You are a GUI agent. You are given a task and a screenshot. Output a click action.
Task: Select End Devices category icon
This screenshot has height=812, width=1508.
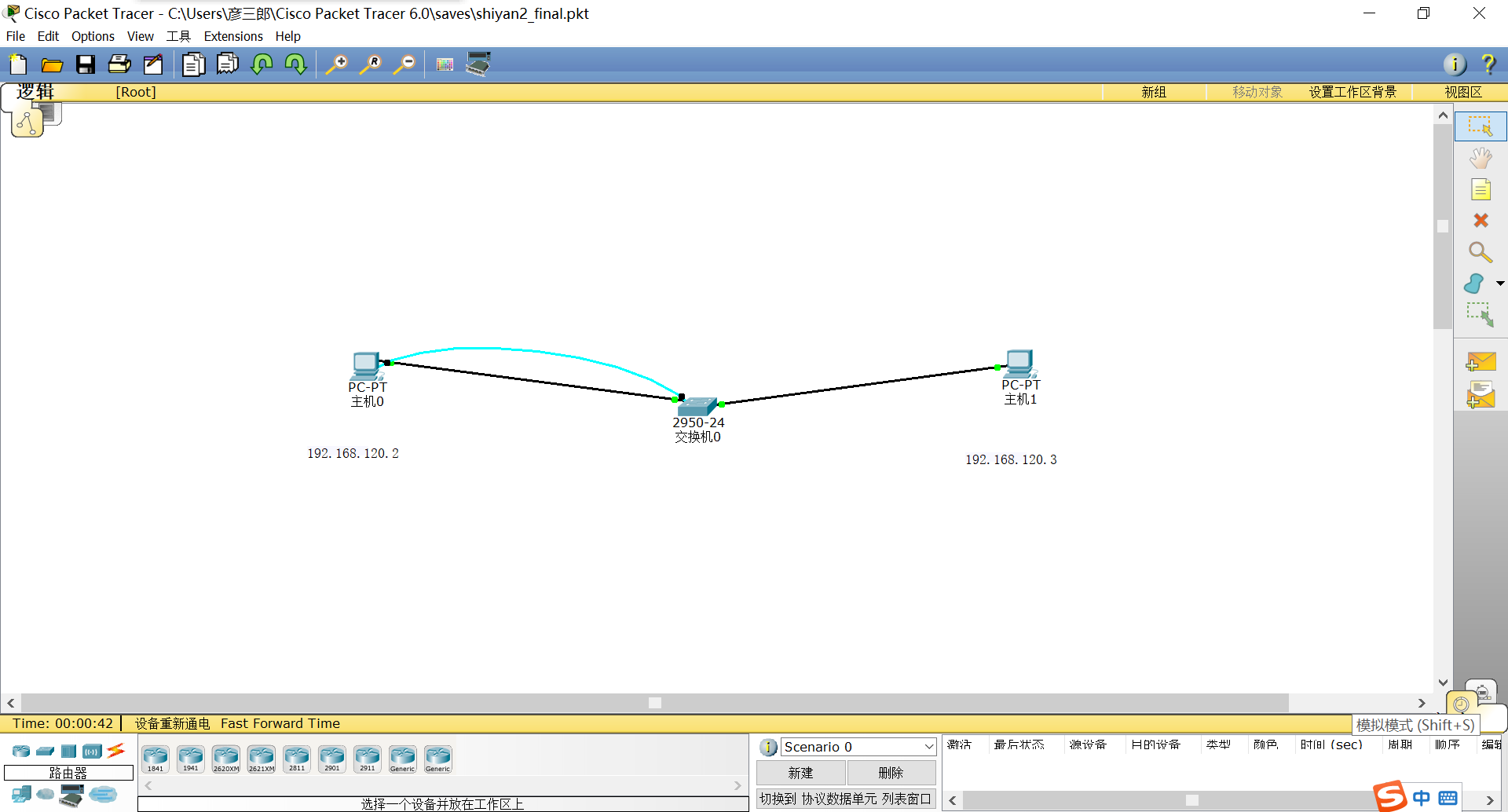(21, 795)
